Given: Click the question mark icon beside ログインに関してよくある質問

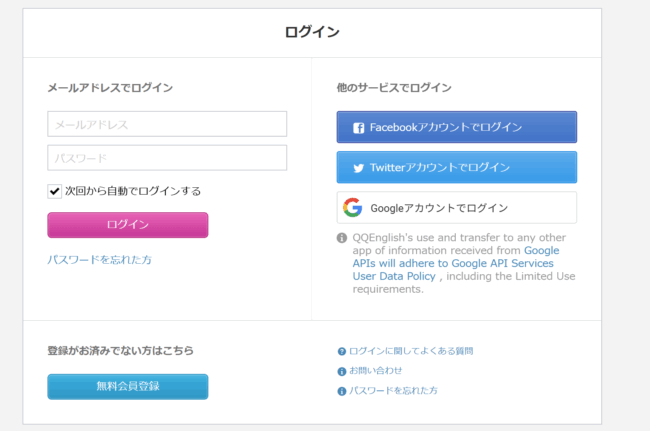Looking at the screenshot, I should pos(342,352).
